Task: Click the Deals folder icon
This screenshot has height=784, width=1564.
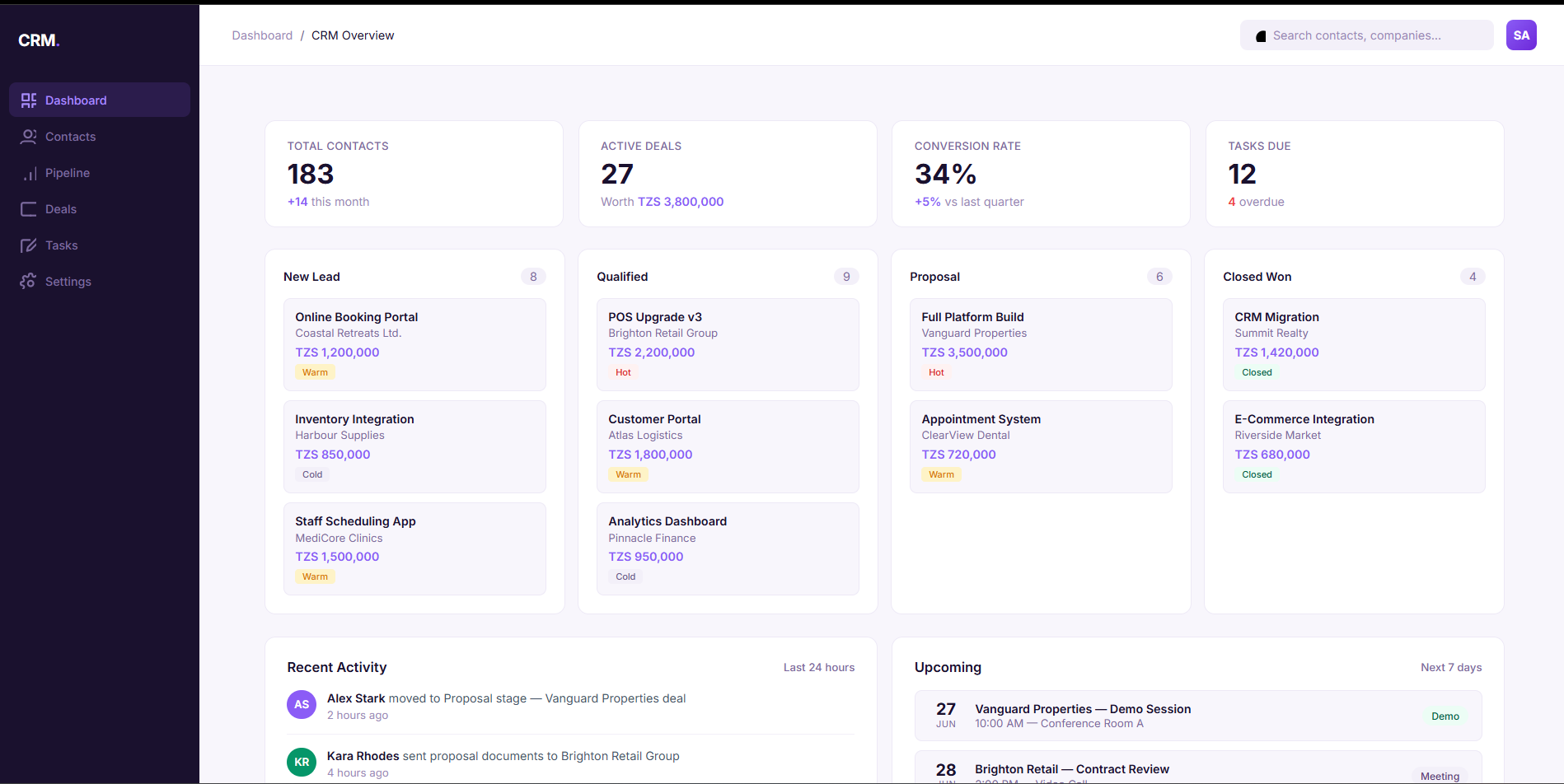Action: (x=29, y=209)
